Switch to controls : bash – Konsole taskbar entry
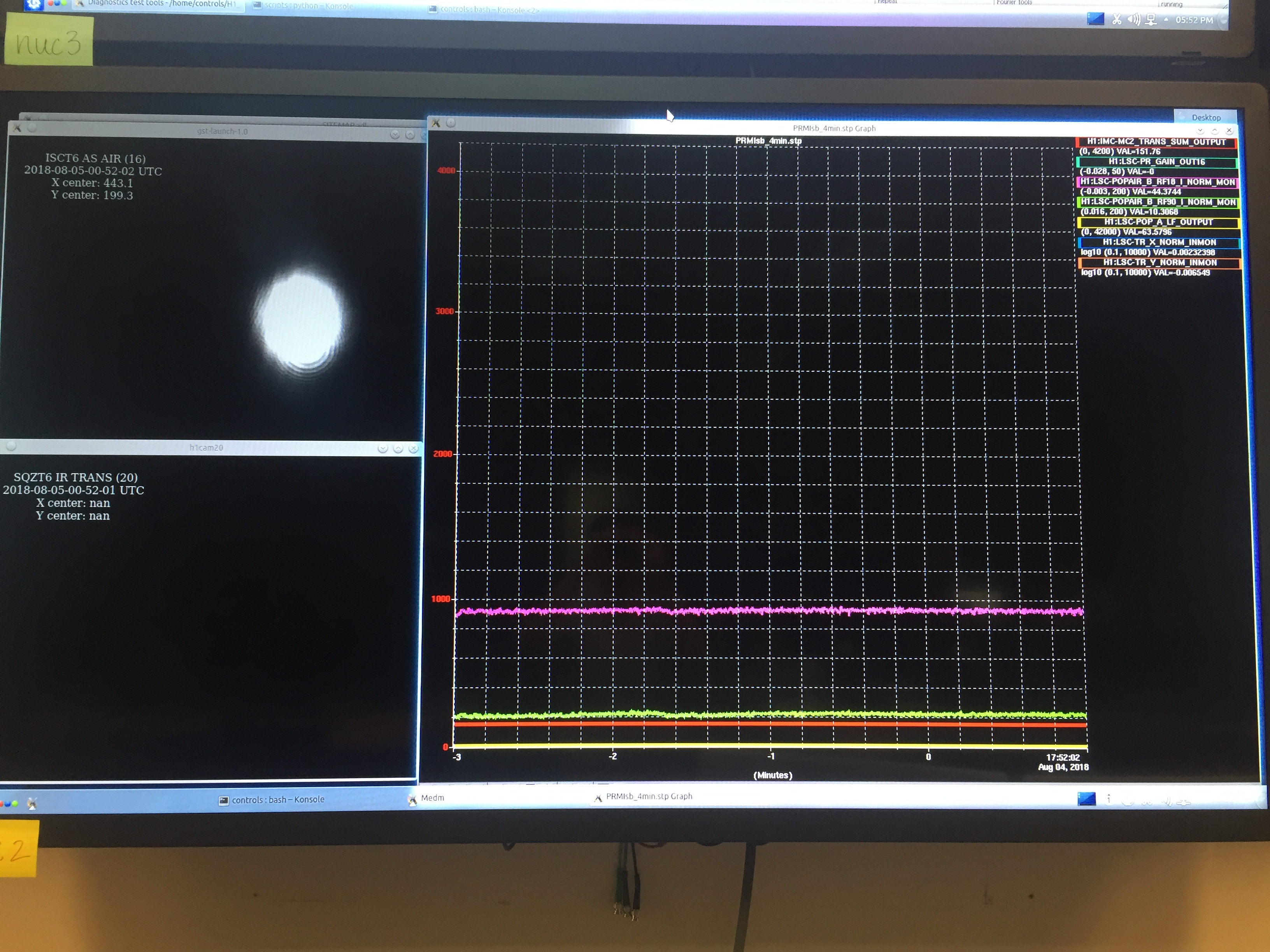Viewport: 1270px width, 952px height. 272,799
